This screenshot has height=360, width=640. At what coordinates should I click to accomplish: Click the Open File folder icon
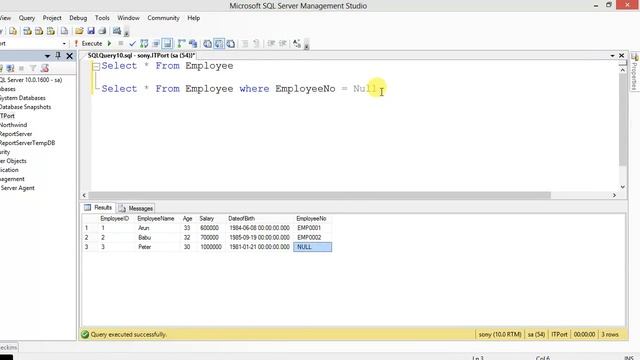(x=79, y=31)
